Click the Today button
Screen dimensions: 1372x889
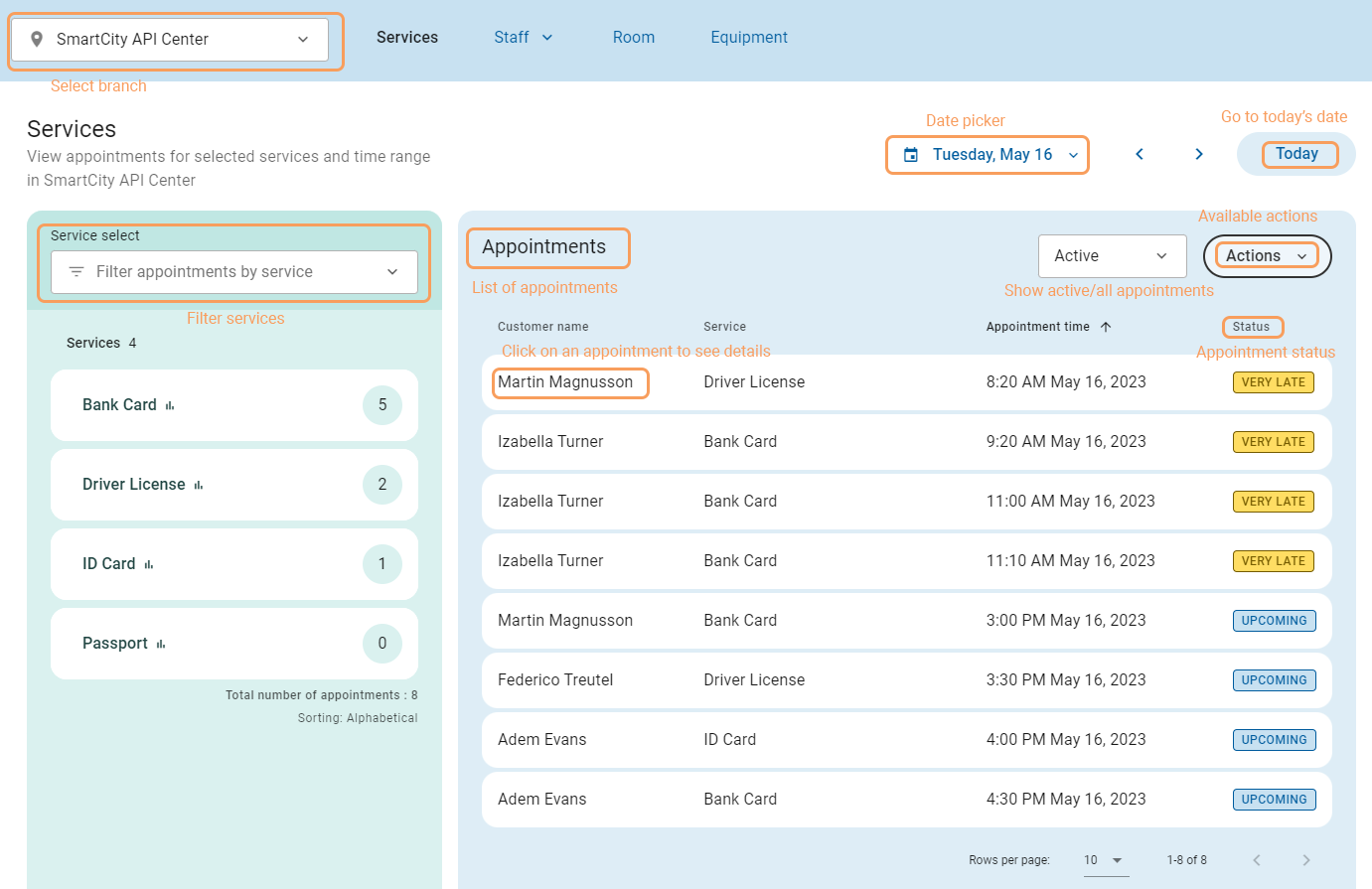(x=1296, y=154)
